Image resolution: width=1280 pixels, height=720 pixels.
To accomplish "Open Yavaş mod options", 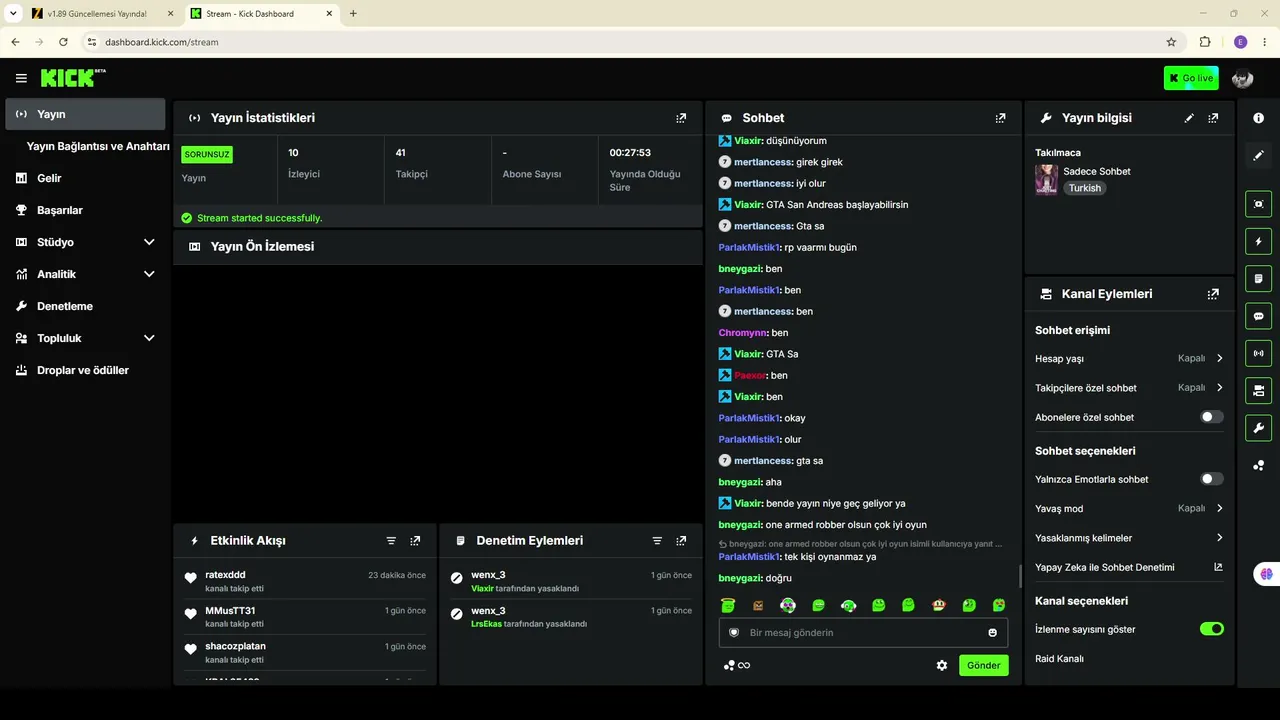I will click(x=1129, y=508).
